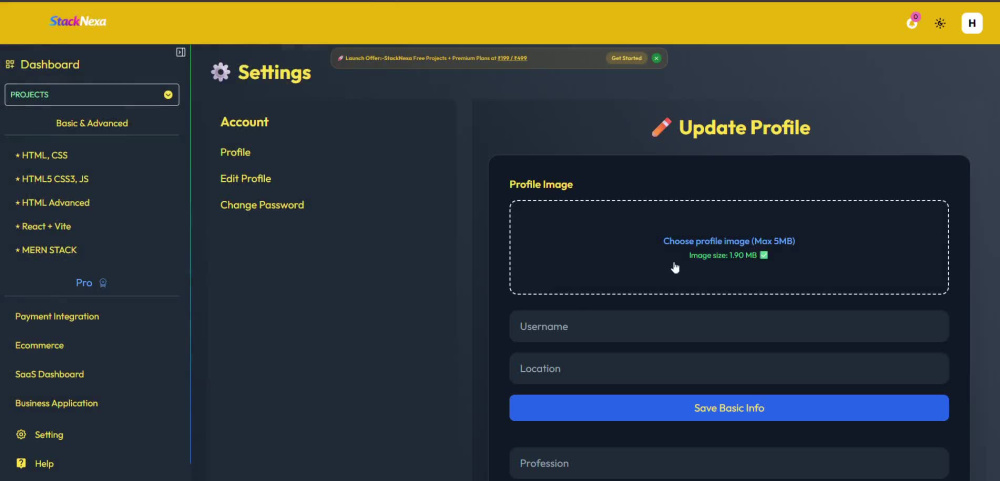Click into the Username field
This screenshot has width=1000, height=481.
tap(729, 327)
